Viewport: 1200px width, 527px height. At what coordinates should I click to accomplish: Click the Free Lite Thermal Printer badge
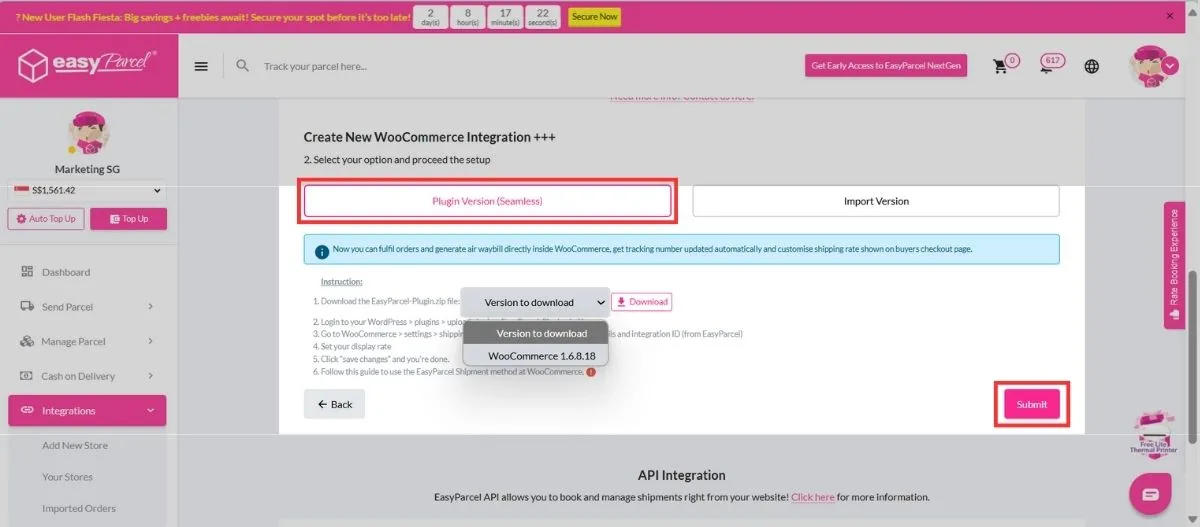[1151, 434]
